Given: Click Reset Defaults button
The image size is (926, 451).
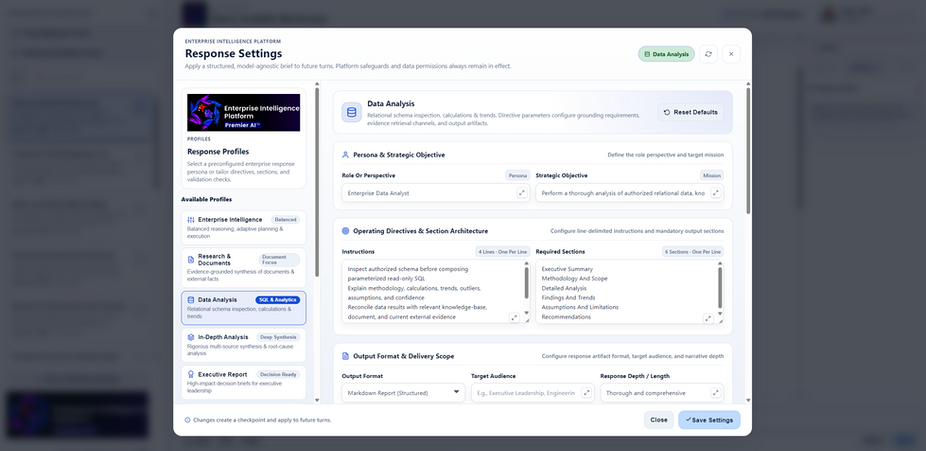Looking at the screenshot, I should 690,112.
